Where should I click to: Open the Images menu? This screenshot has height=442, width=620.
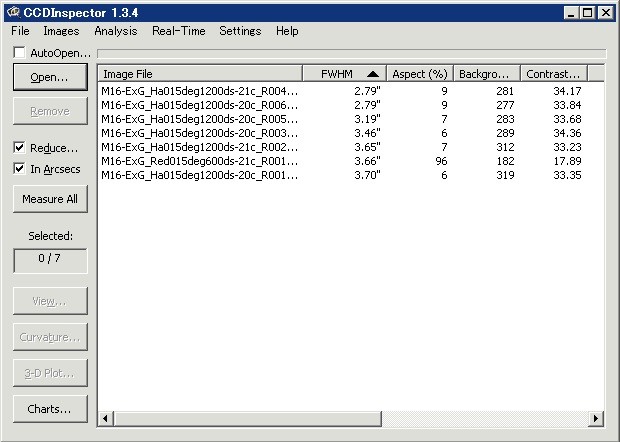[61, 31]
